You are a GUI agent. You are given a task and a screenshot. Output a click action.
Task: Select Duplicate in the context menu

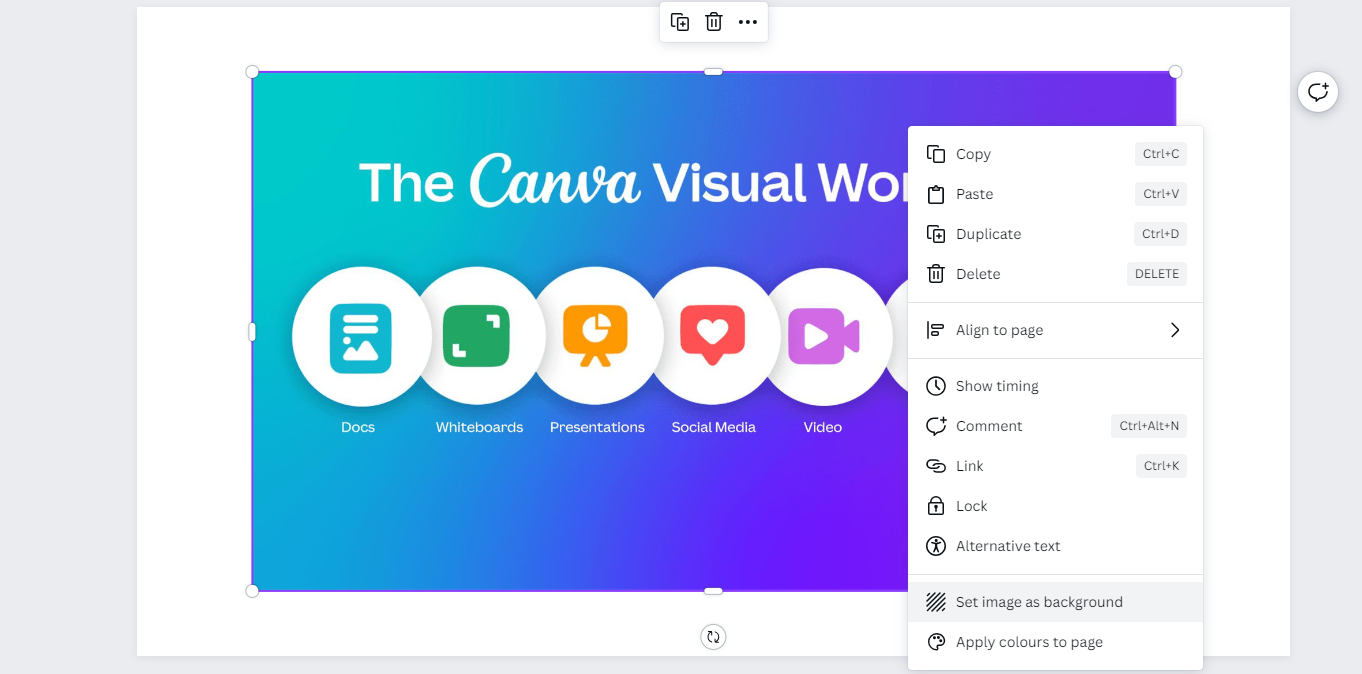[1055, 234]
